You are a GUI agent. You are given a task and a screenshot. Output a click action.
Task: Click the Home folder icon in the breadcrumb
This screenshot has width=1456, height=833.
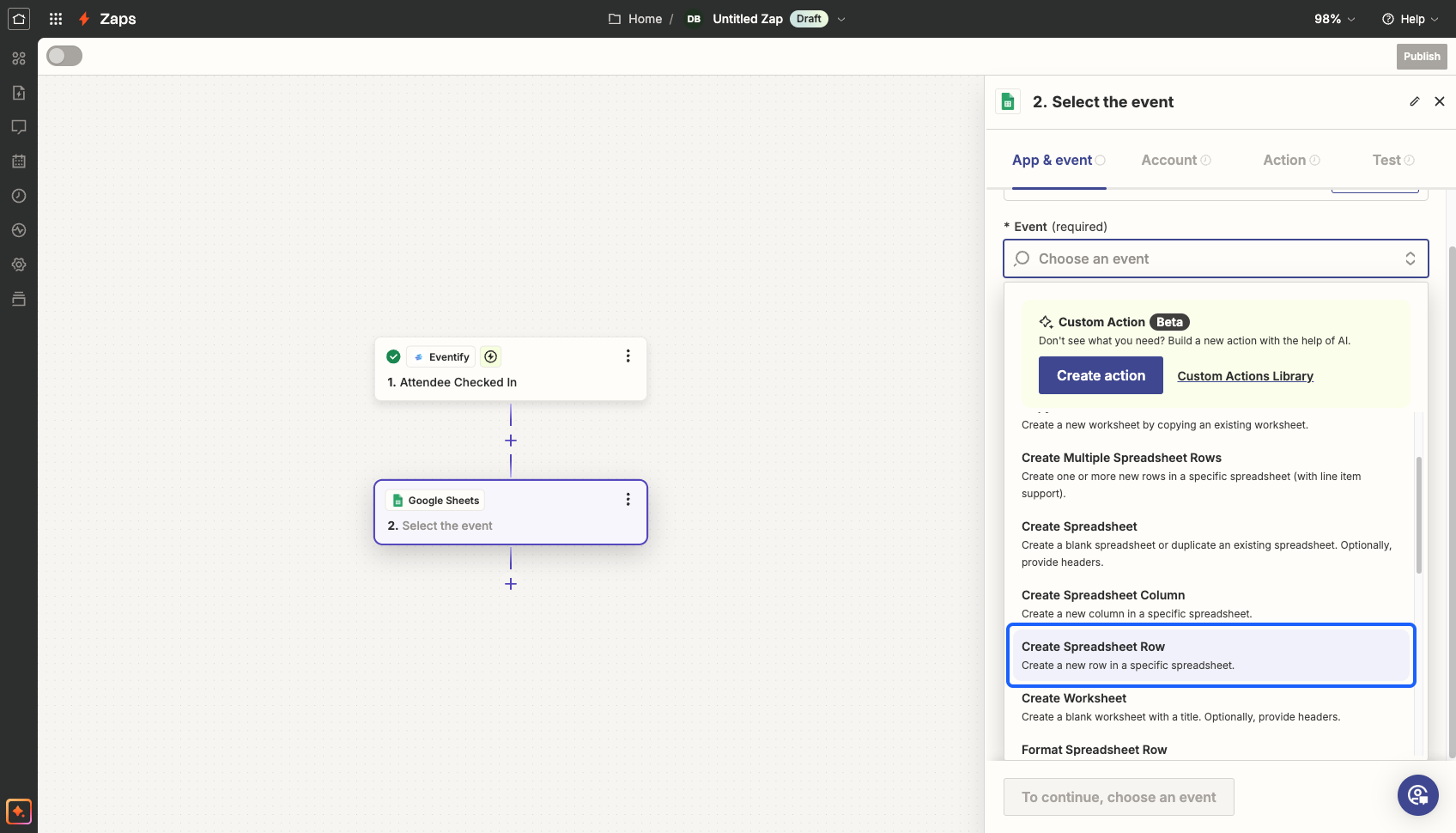(x=615, y=19)
